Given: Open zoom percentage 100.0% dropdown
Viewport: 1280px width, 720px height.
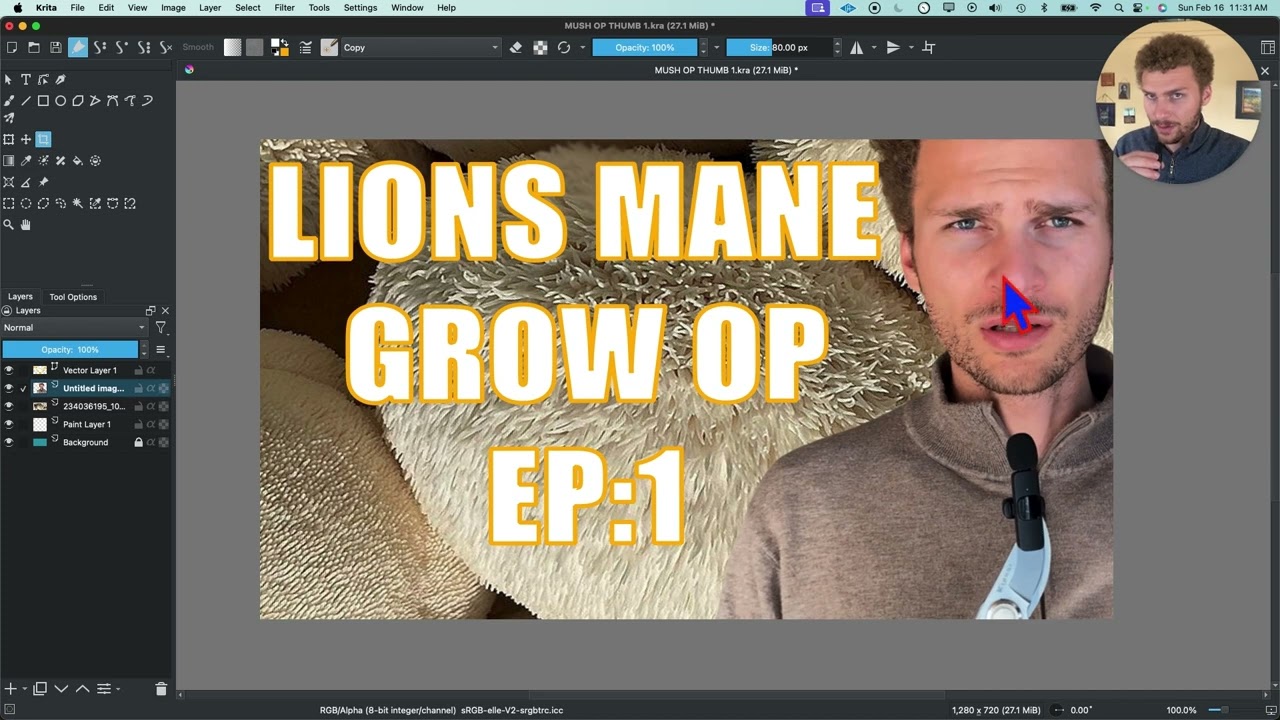Looking at the screenshot, I should tap(1182, 710).
